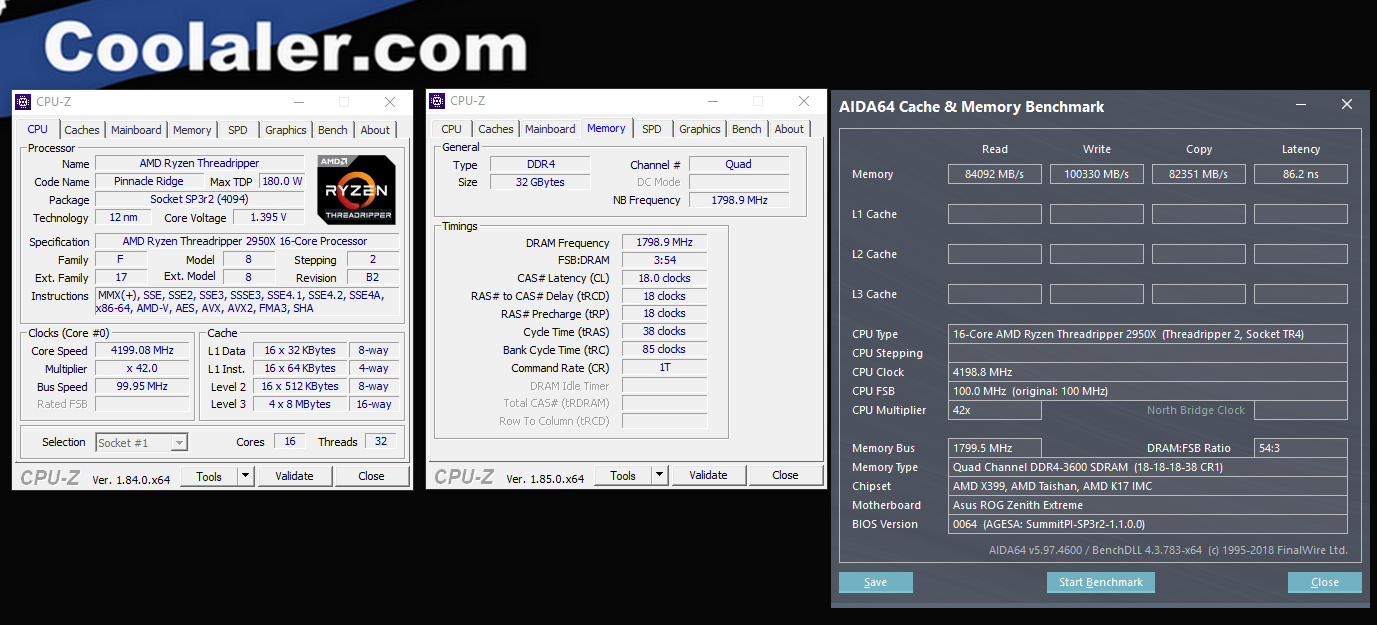Click the CPU-Z app icon in the ver. 1.85.0 window title bar
This screenshot has width=1377, height=625.
pos(437,100)
